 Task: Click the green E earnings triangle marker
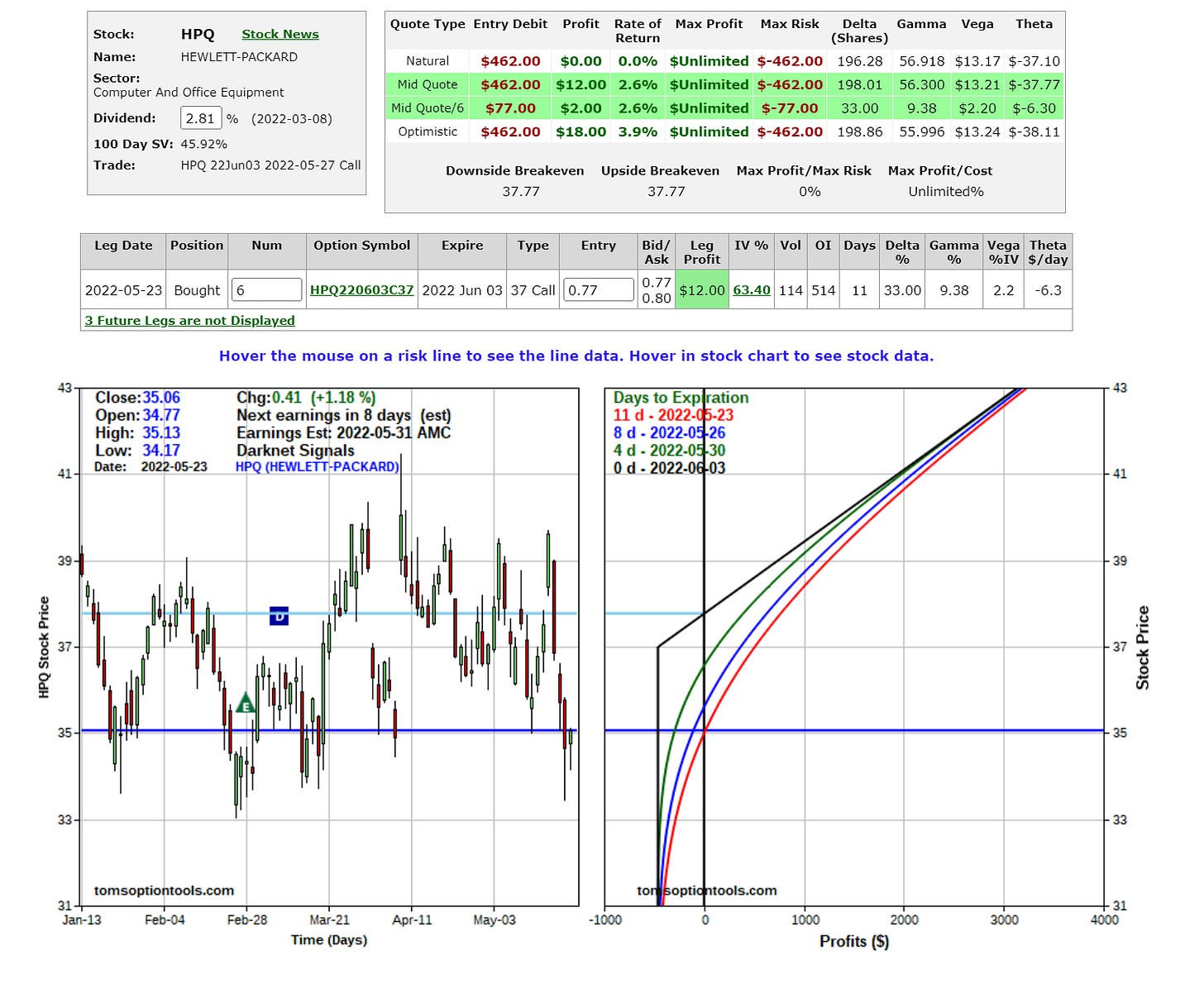point(246,704)
